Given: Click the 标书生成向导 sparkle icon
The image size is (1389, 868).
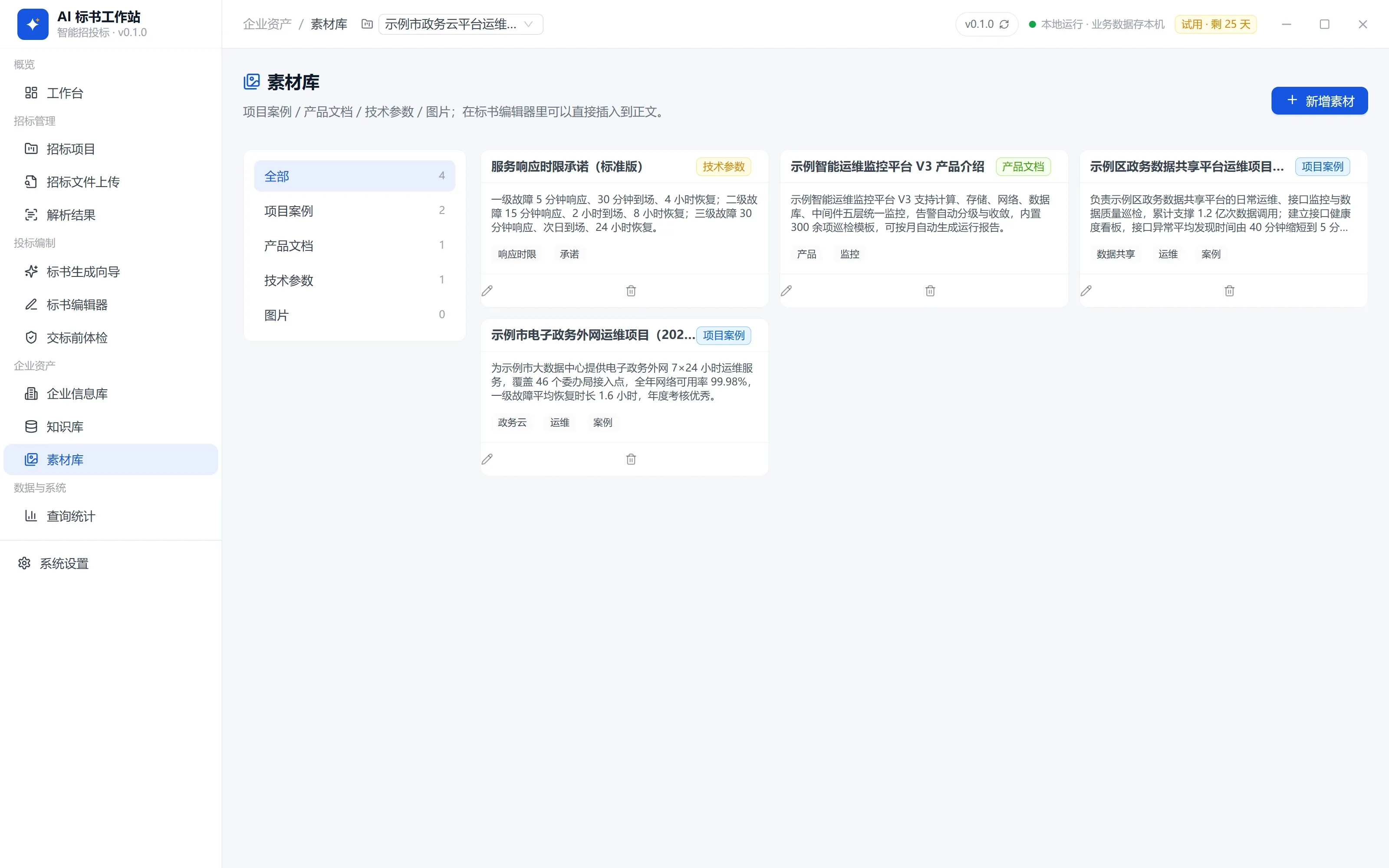Looking at the screenshot, I should pos(31,272).
